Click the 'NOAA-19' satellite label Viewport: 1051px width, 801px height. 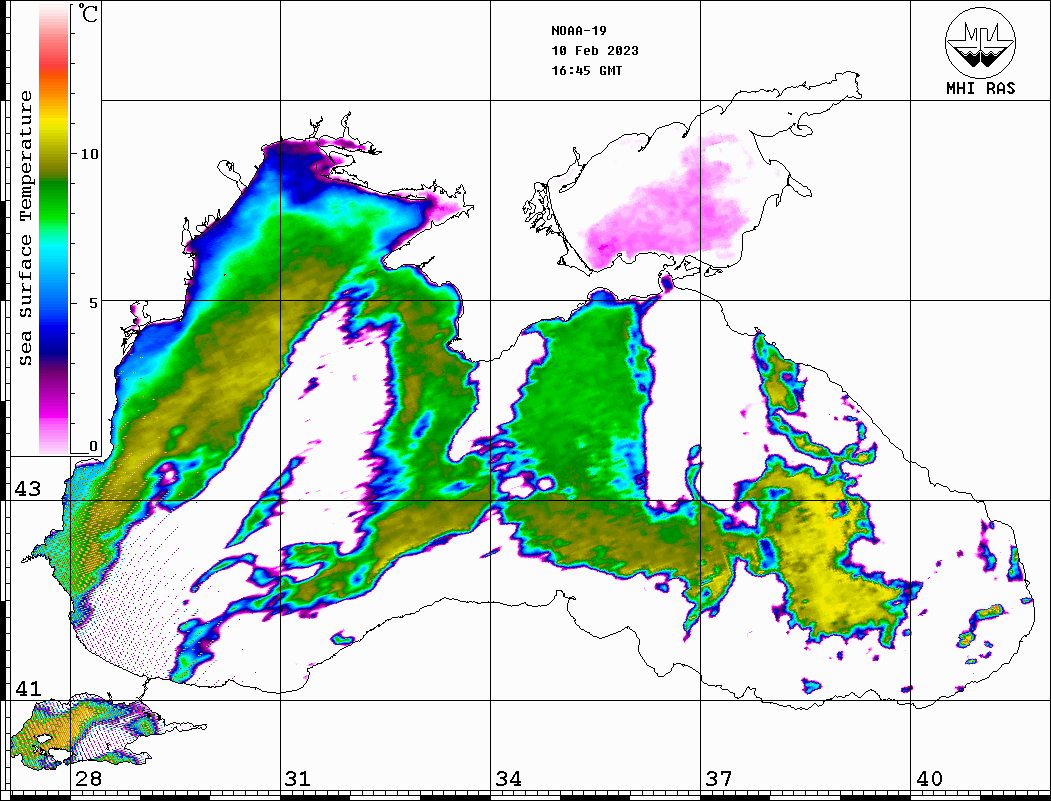(x=579, y=31)
